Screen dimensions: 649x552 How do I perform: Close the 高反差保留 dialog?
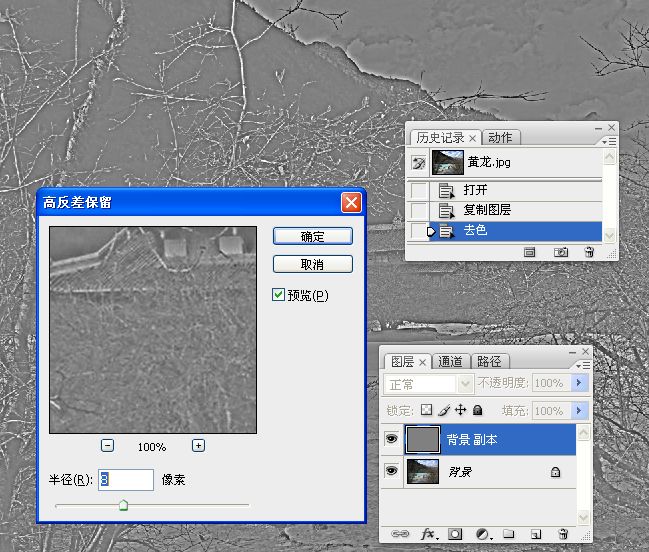(x=351, y=202)
